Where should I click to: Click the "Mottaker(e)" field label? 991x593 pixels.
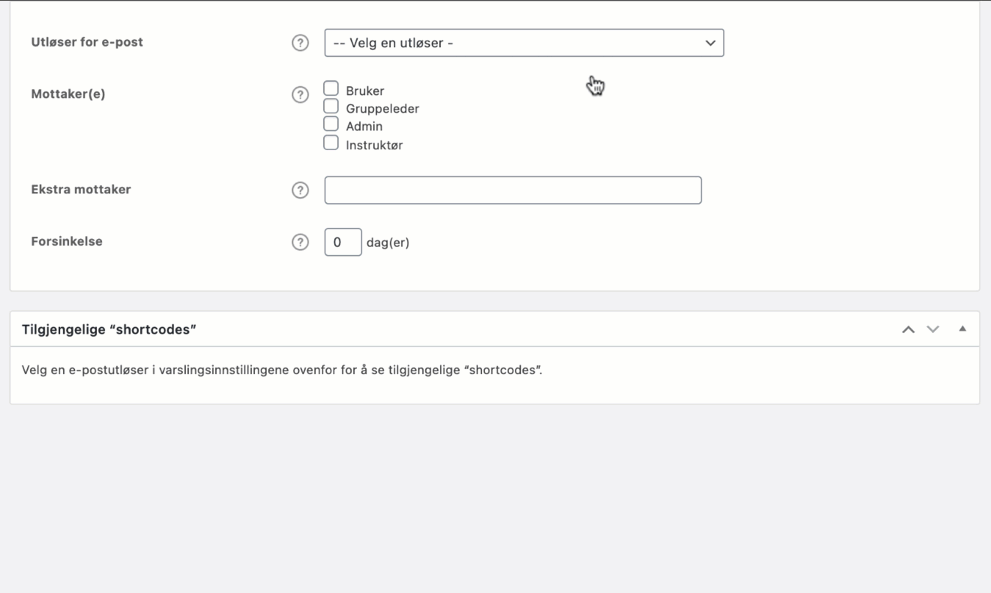point(68,94)
